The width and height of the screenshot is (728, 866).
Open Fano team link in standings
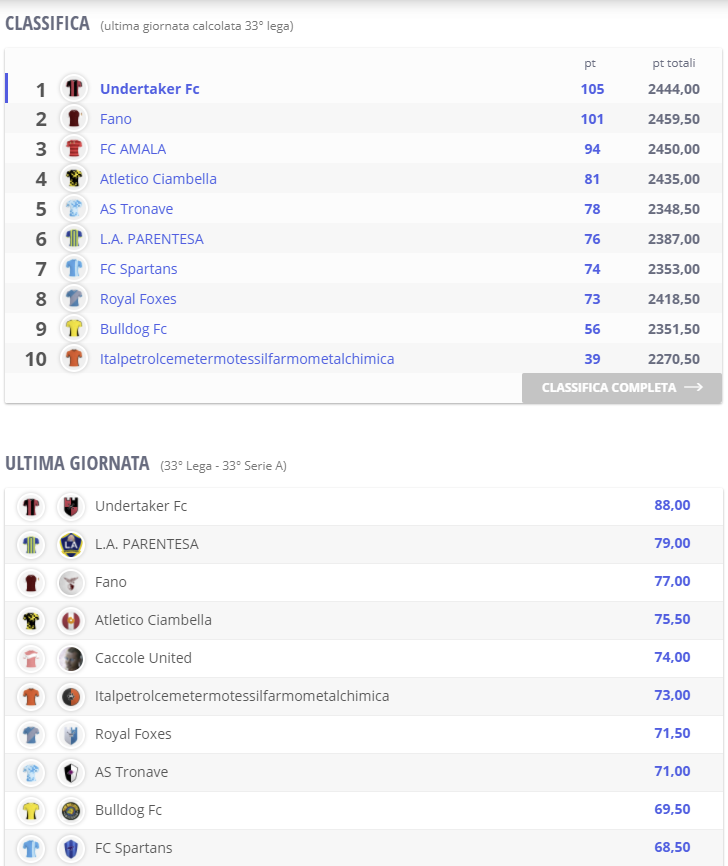[116, 119]
